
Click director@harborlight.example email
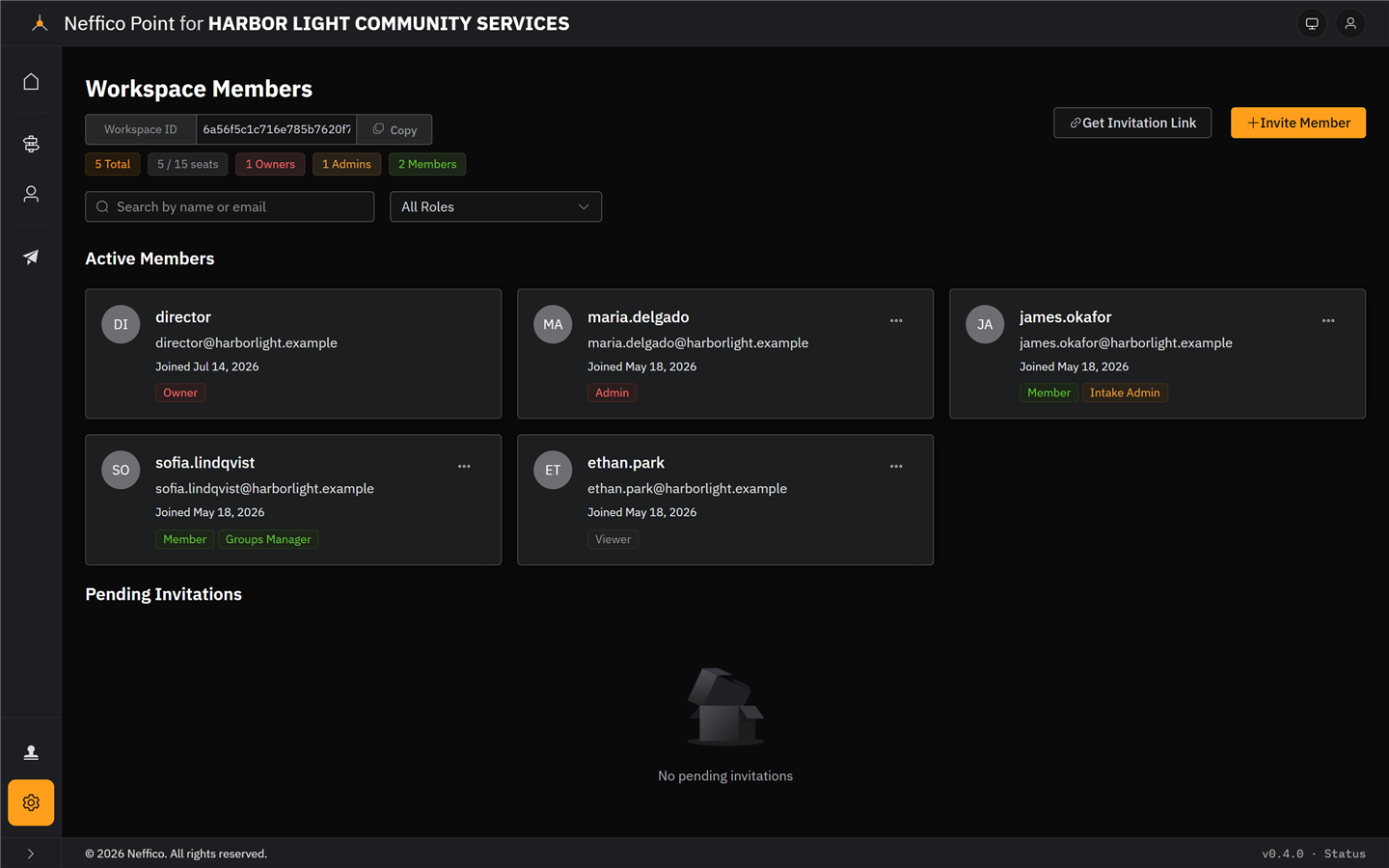click(x=246, y=342)
